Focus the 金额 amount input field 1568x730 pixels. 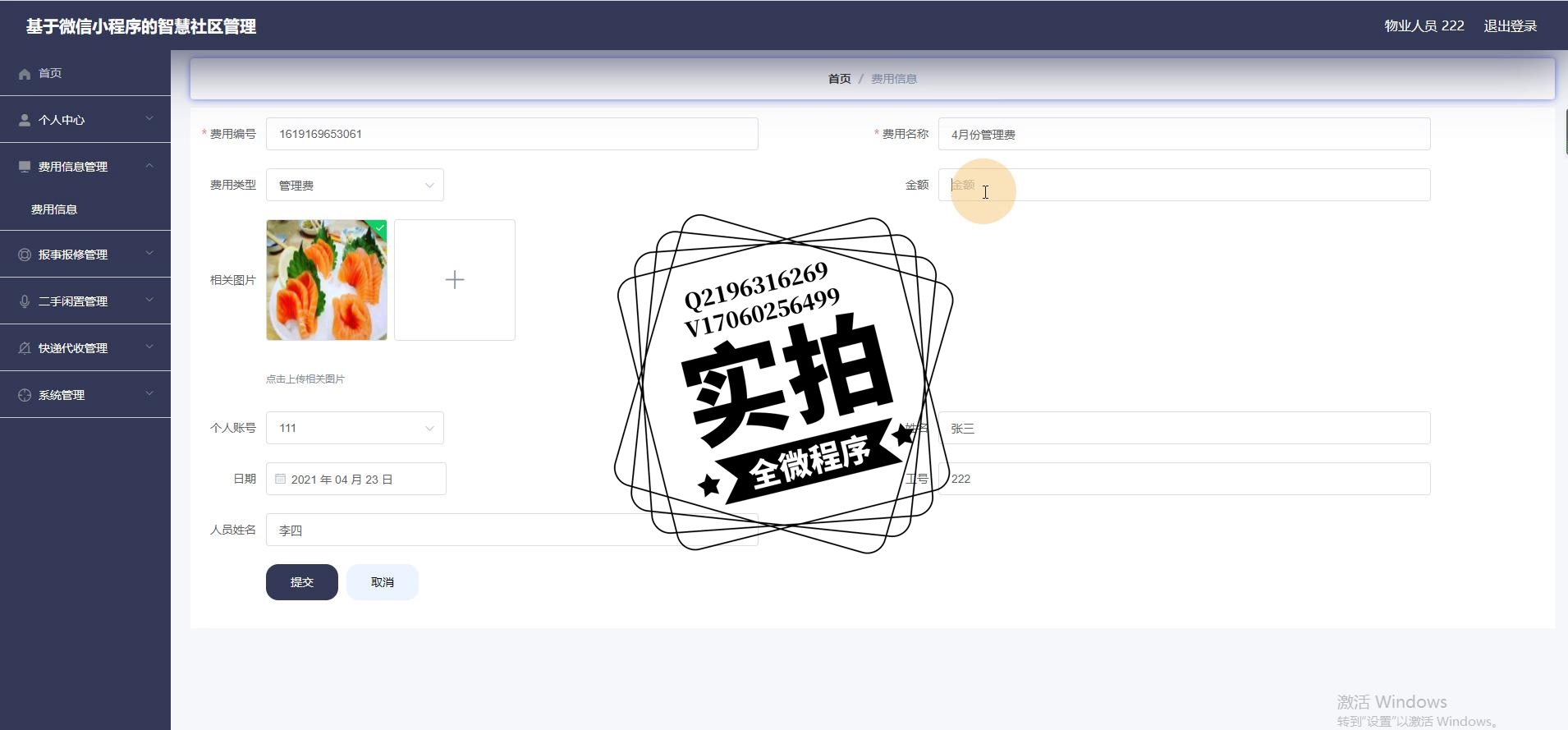point(1185,185)
